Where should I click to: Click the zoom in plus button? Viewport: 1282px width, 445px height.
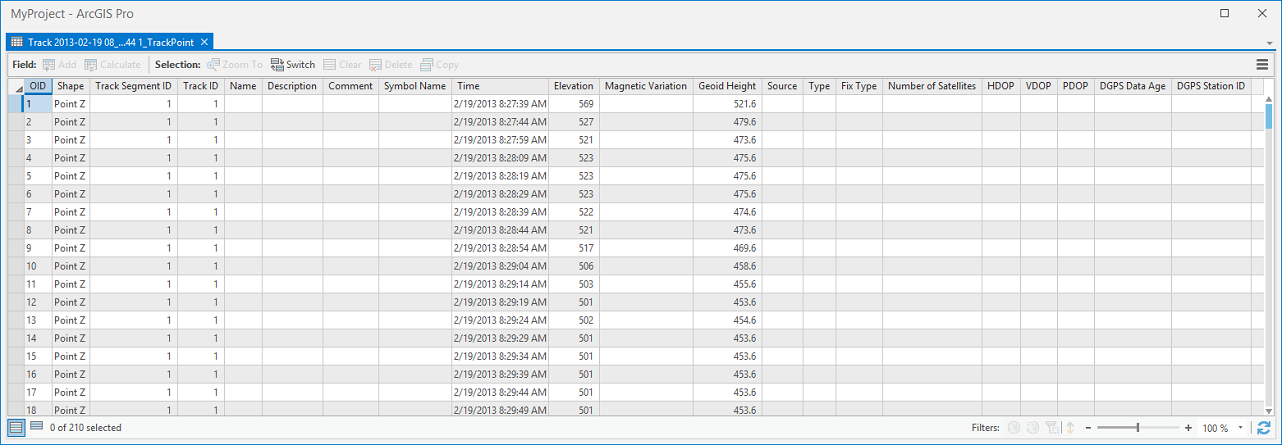(1188, 428)
